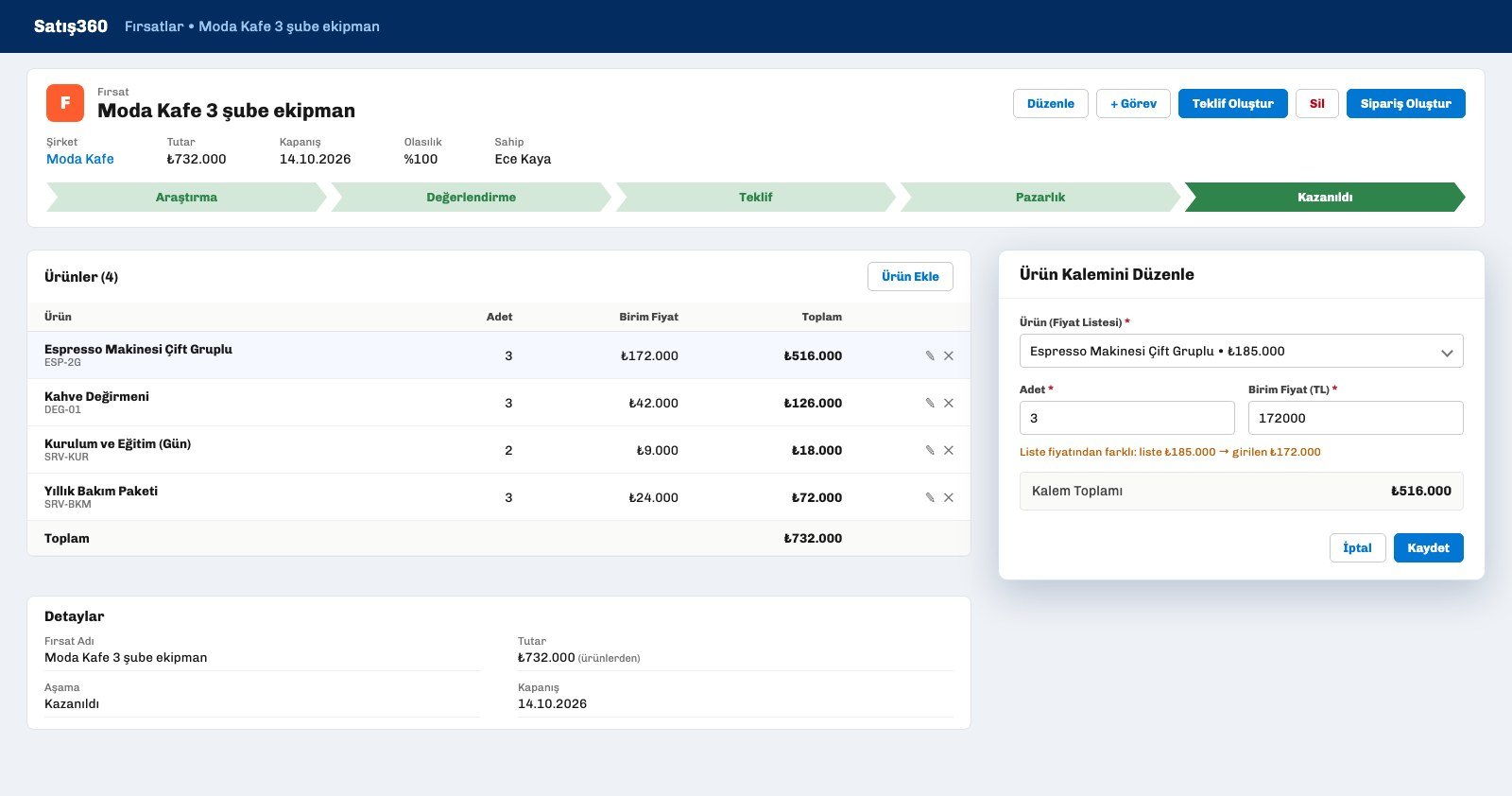This screenshot has height=796, width=1512.
Task: Remove the Kurulum ve Eğitim (Gün) row
Action: coord(949,450)
